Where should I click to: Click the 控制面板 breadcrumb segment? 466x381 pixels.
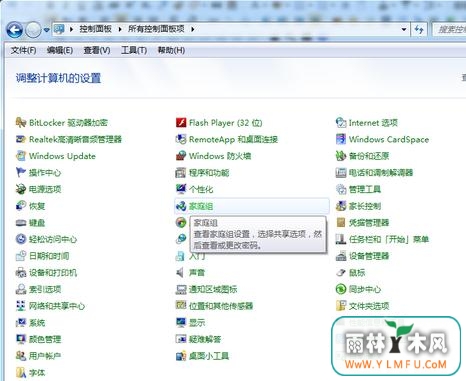95,29
